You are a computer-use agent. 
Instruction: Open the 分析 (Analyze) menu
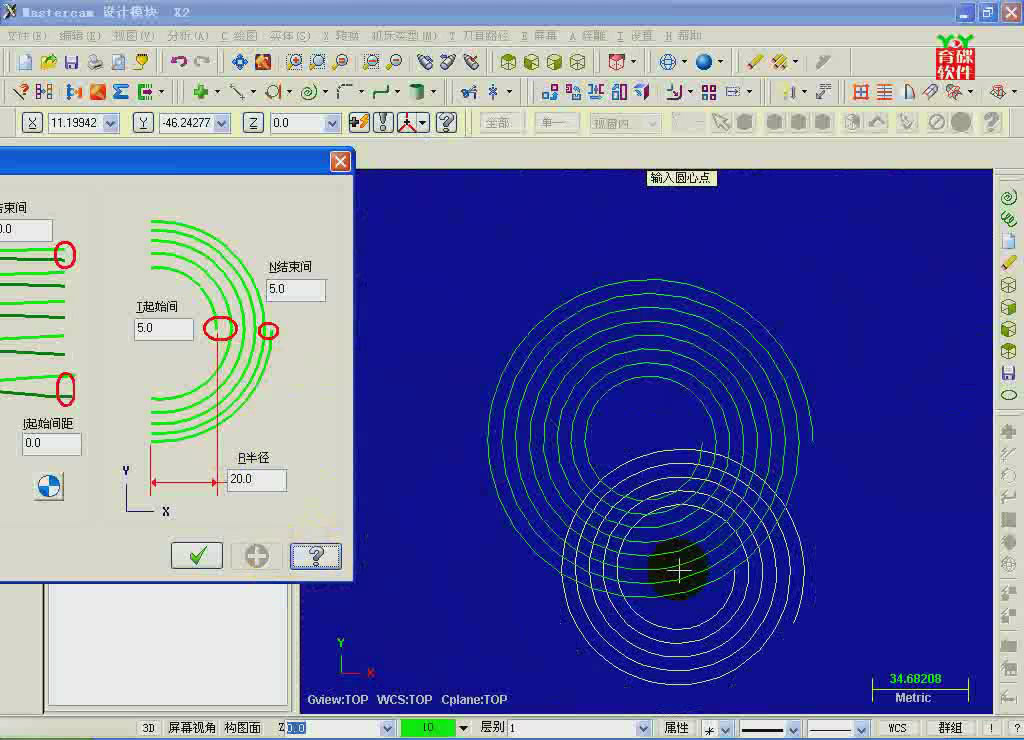[x=188, y=36]
